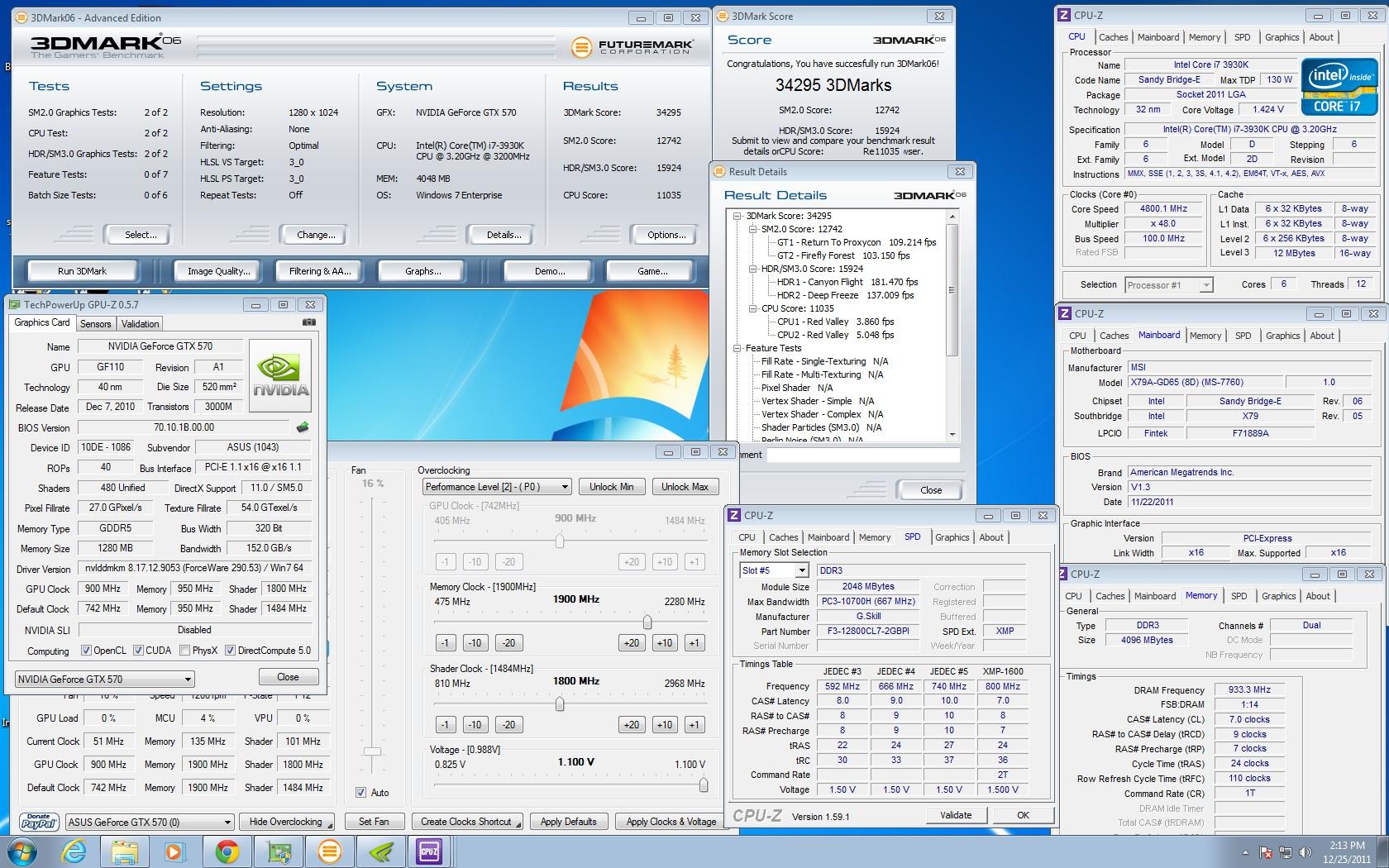
Task: Switch to the purple CPU-Z taskbar icon
Action: 430,851
